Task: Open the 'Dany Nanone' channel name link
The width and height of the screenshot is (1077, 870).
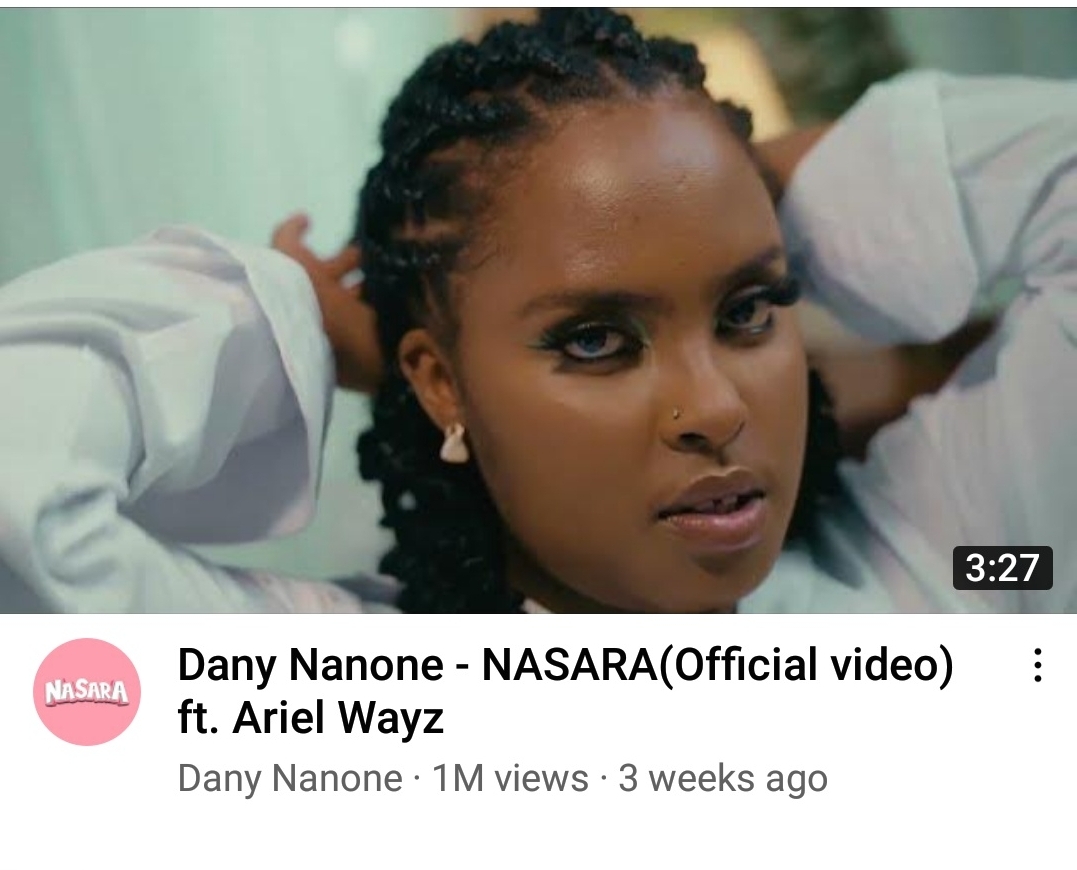Action: click(290, 778)
